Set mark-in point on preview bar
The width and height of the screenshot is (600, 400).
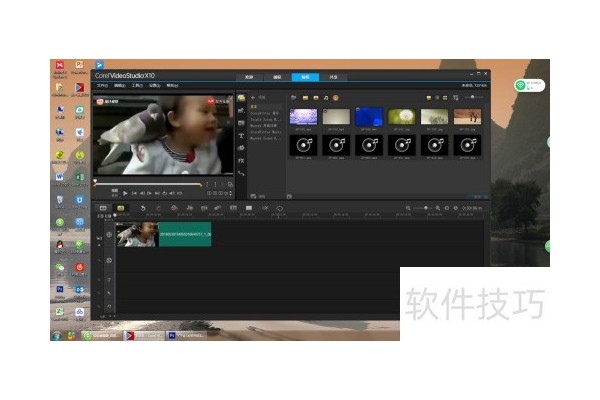(207, 184)
